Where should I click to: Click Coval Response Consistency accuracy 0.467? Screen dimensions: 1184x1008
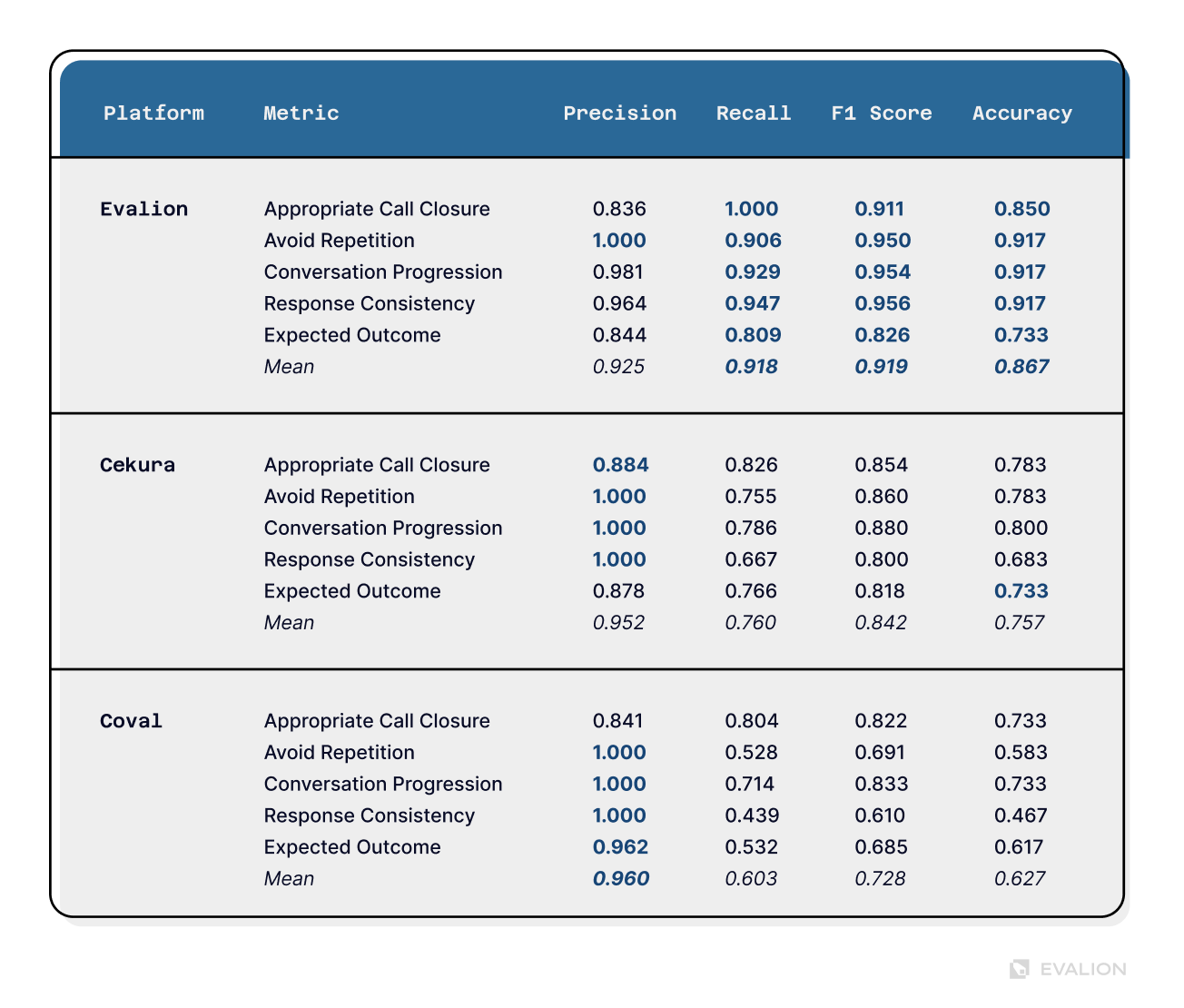pos(1021,816)
